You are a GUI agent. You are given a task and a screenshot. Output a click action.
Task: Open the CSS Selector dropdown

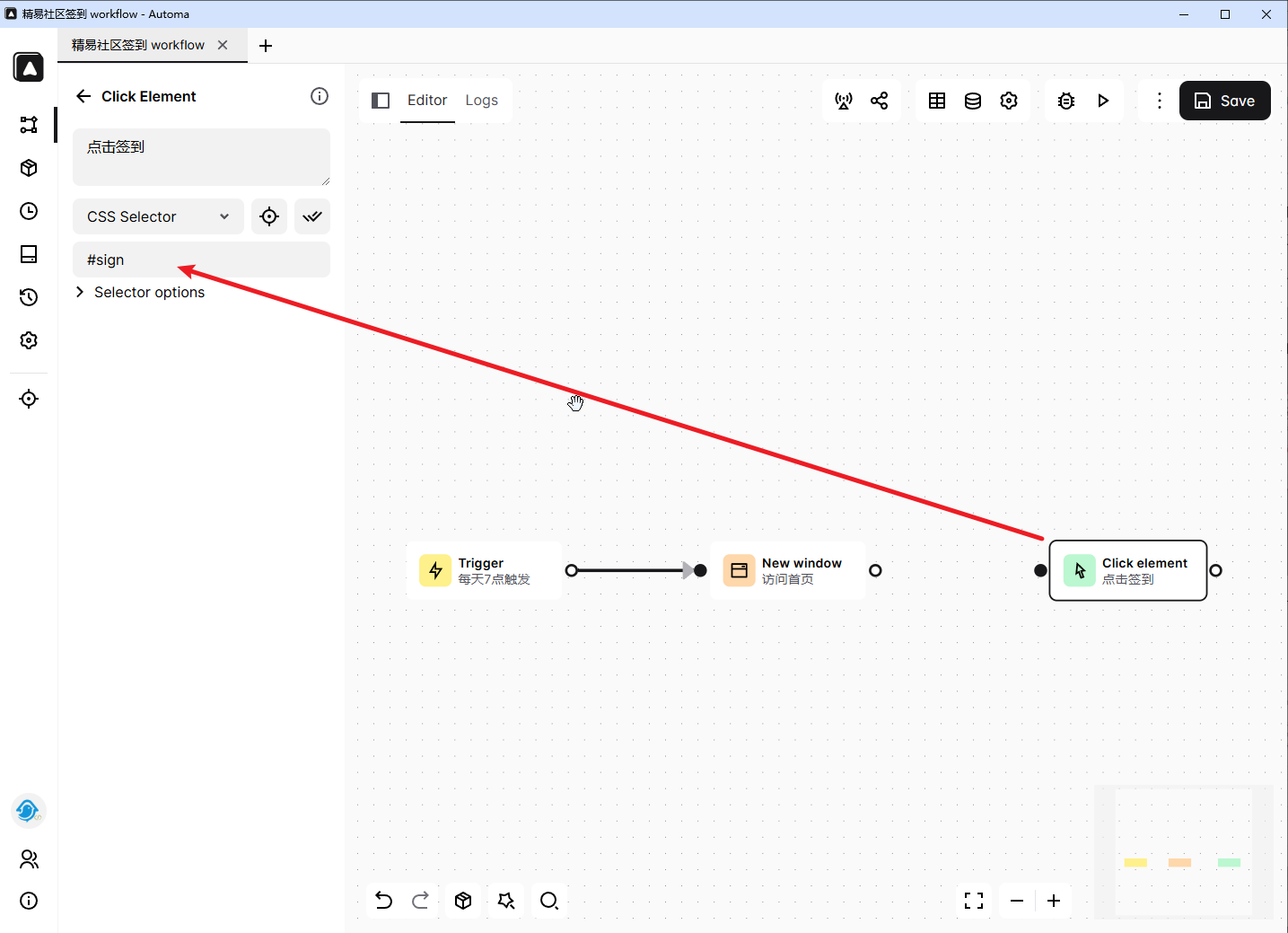[158, 216]
